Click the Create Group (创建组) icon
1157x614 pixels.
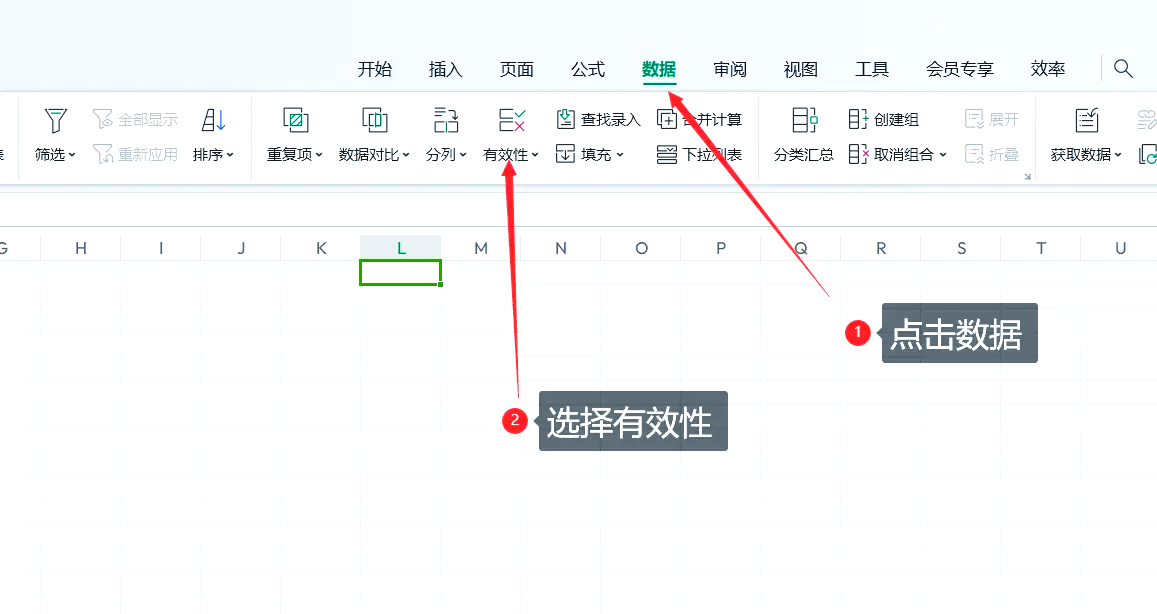[x=858, y=119]
